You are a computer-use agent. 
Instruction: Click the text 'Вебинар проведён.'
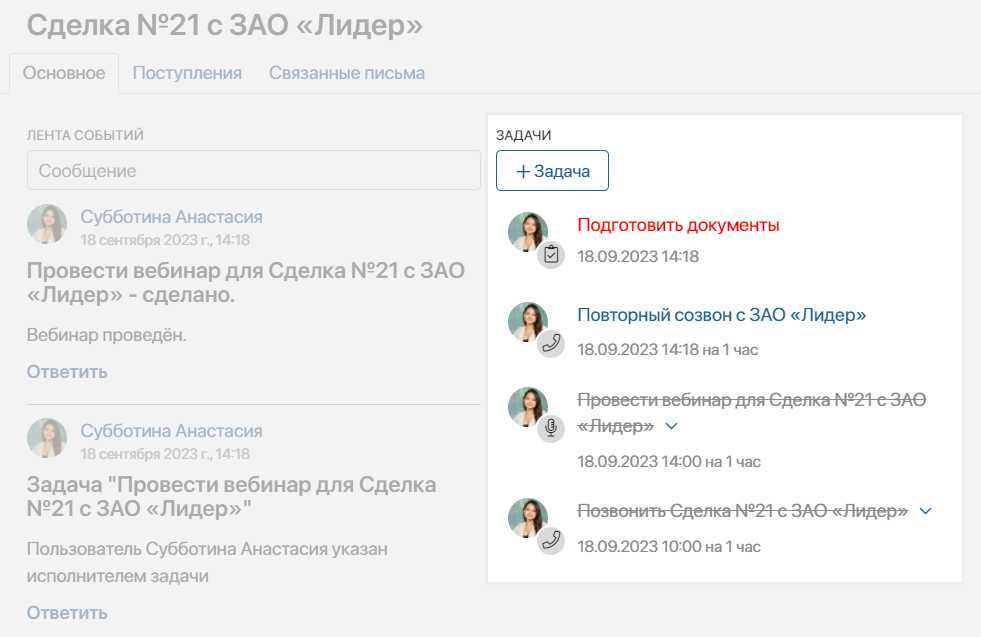pyautogui.click(x=106, y=335)
